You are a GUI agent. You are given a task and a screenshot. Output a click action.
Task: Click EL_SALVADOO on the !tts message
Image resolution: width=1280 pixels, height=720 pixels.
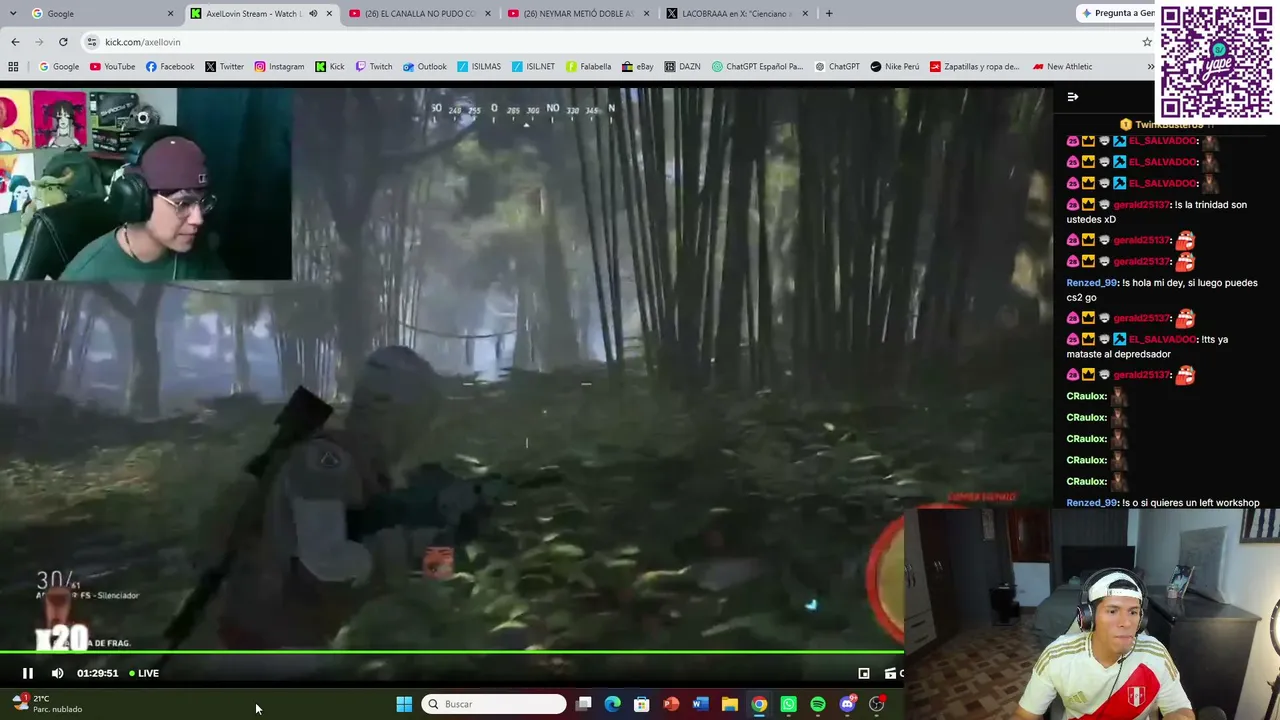(x=1163, y=339)
